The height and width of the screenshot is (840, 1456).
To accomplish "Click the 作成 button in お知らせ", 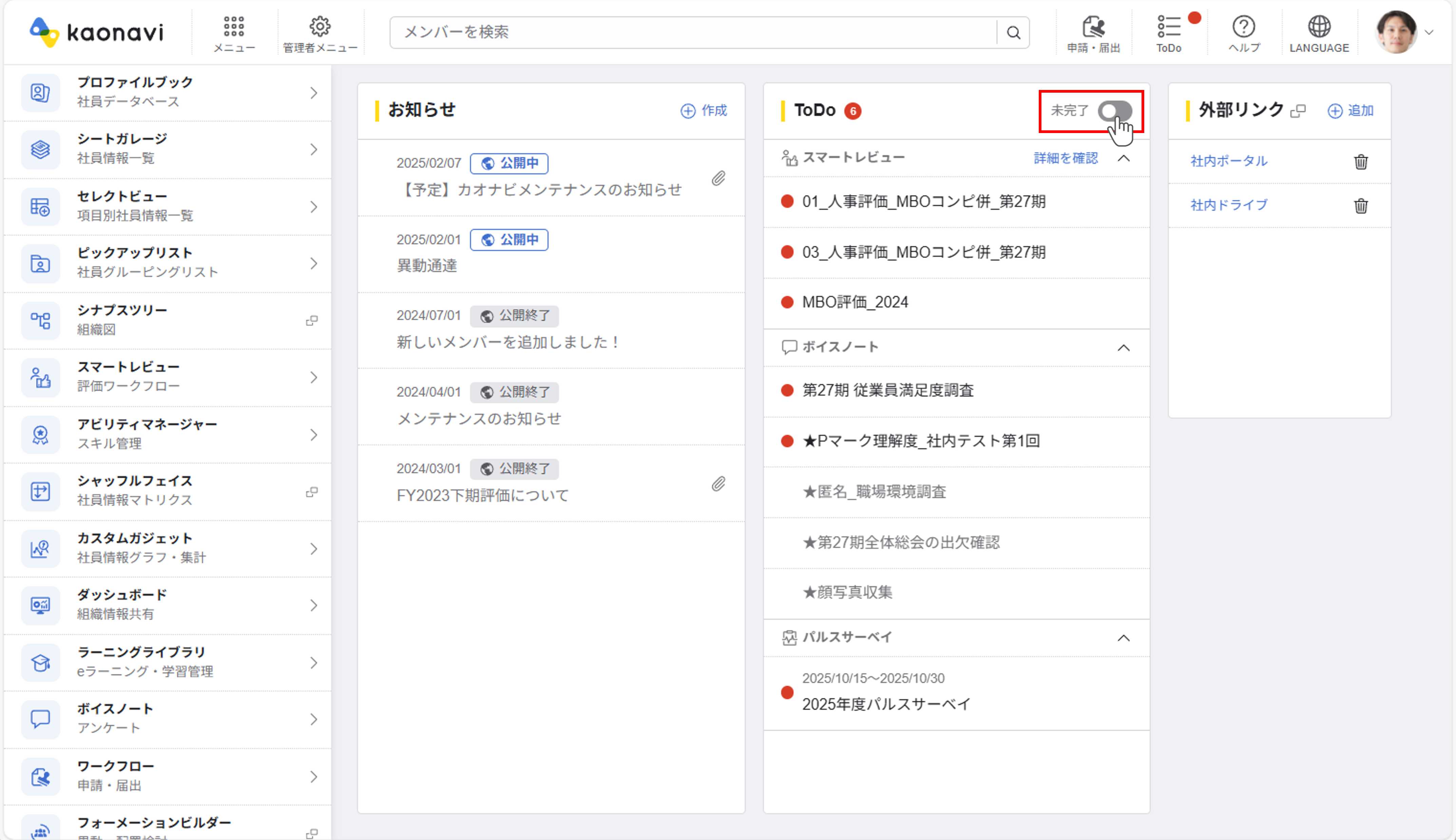I will (x=704, y=110).
